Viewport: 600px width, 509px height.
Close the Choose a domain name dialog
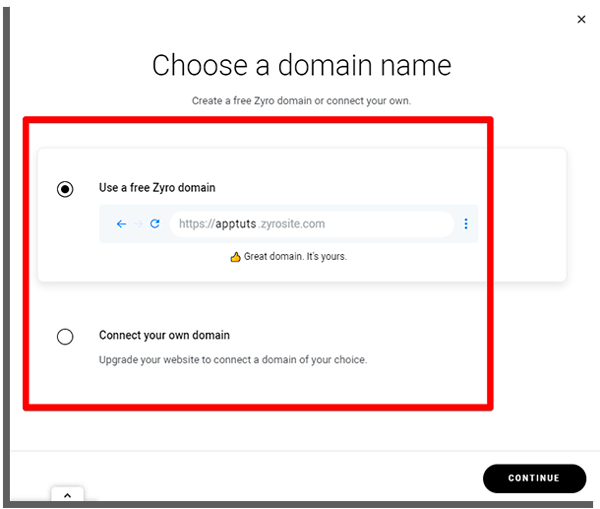click(x=581, y=19)
